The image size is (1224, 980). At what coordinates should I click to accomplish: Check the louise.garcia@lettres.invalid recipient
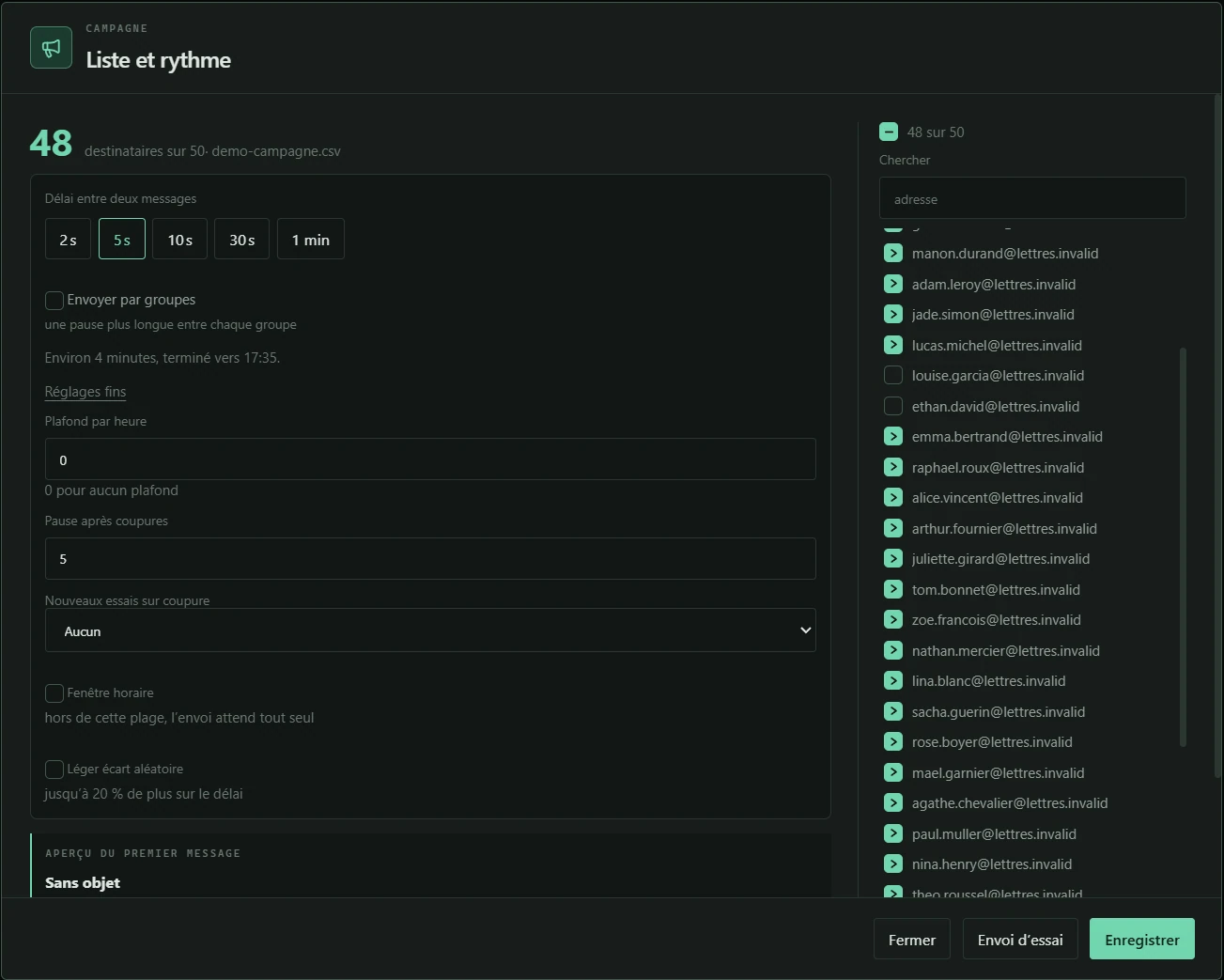point(893,376)
